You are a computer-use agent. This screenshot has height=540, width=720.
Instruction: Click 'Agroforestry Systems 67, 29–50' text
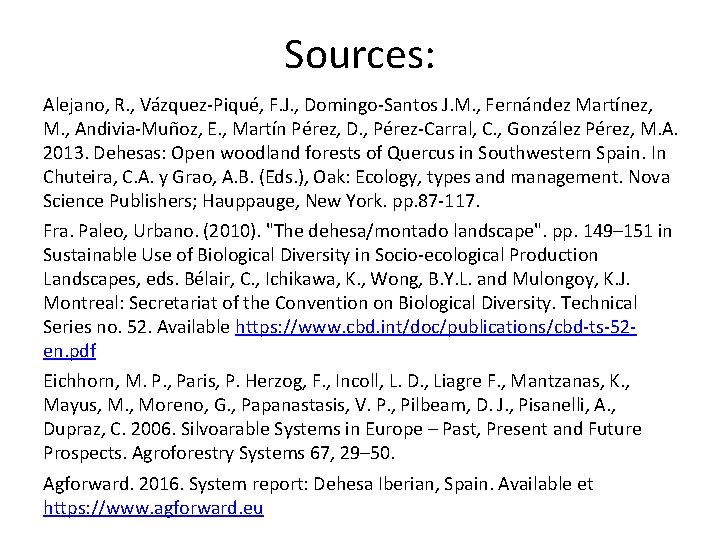264,453
